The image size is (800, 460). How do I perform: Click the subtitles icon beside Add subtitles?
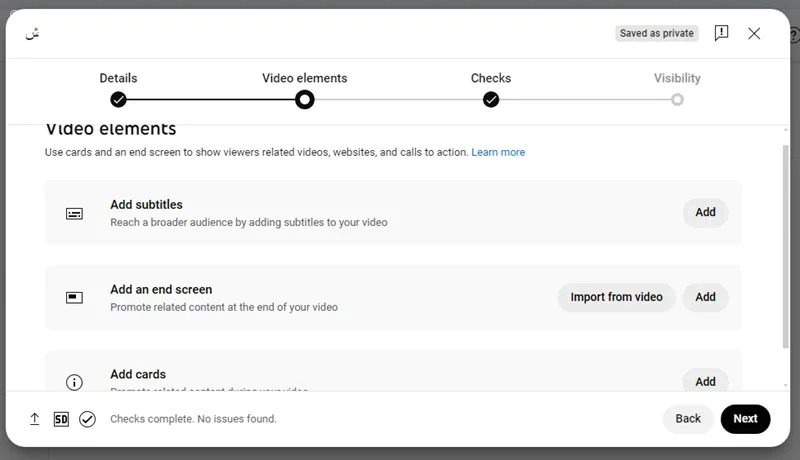point(74,214)
